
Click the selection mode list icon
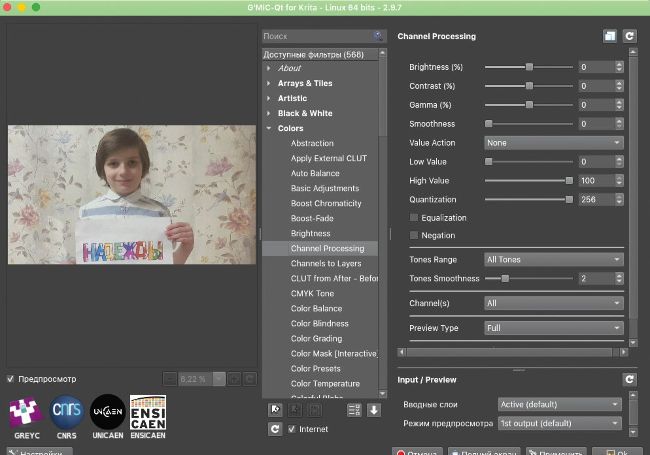[x=353, y=409]
